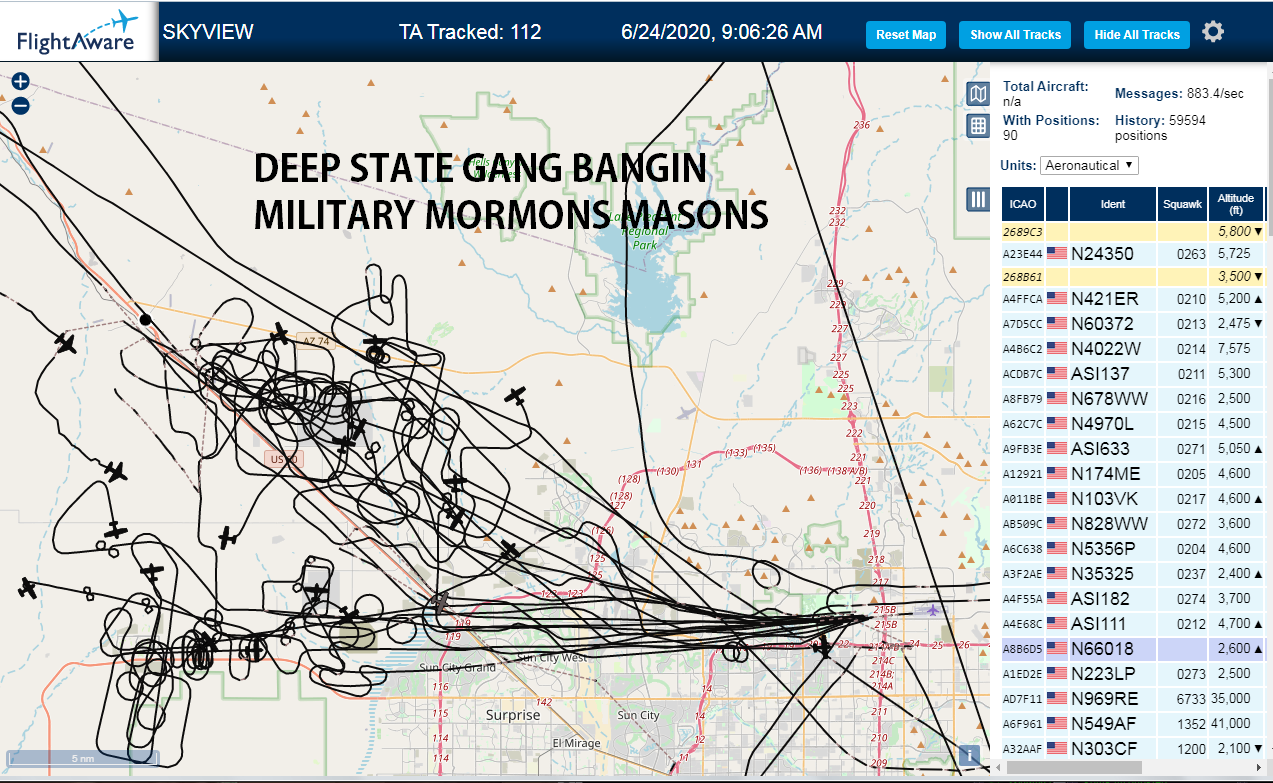Select the N969RE aircraft row
The image size is (1273, 783).
point(1134,698)
